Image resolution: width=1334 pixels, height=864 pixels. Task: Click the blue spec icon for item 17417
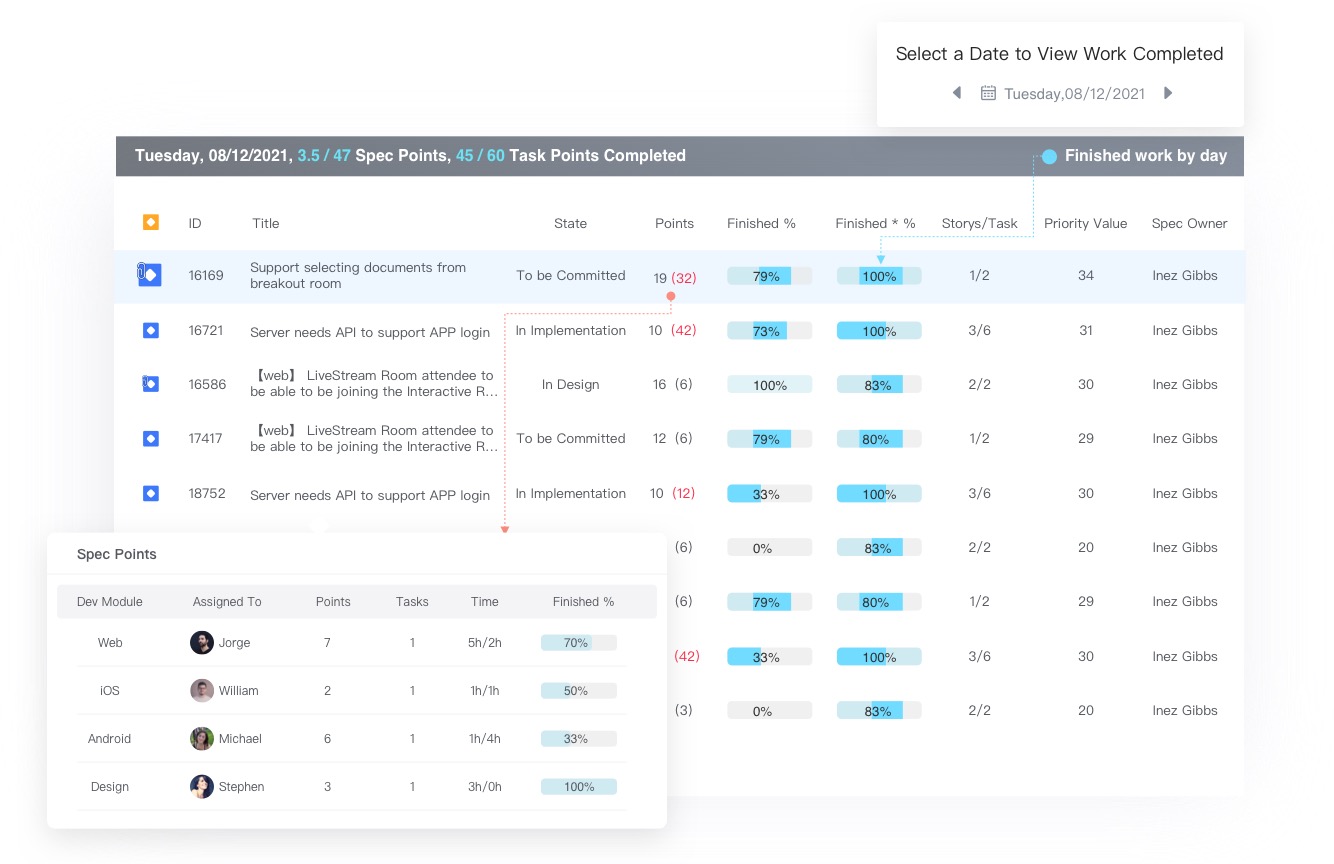click(x=150, y=438)
